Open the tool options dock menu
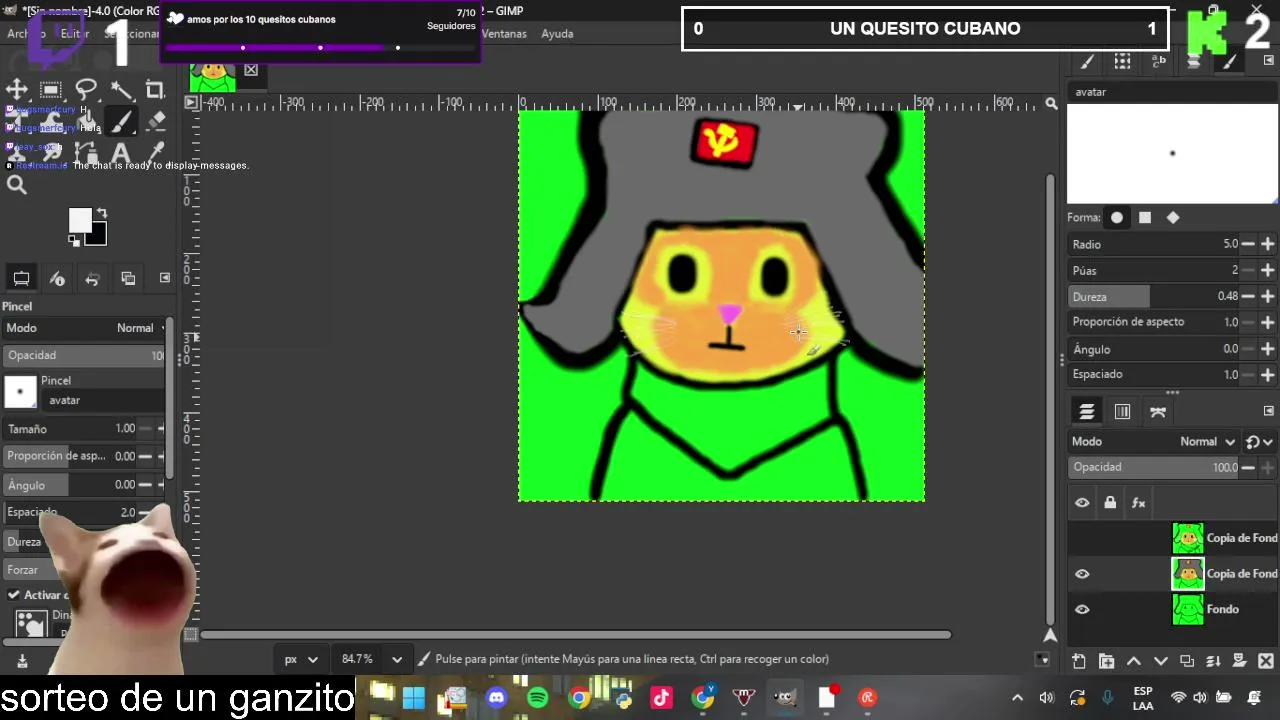Image resolution: width=1280 pixels, height=720 pixels. (165, 278)
